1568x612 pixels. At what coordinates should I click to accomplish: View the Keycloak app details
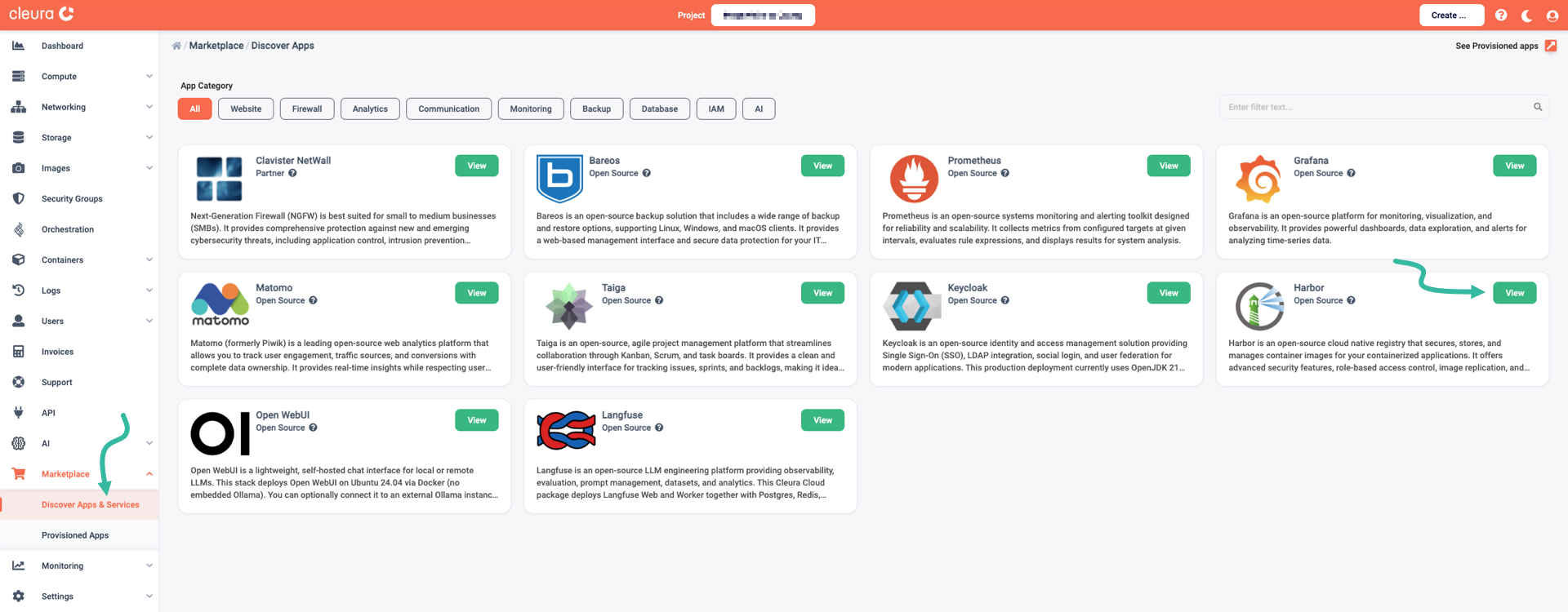[1168, 293]
